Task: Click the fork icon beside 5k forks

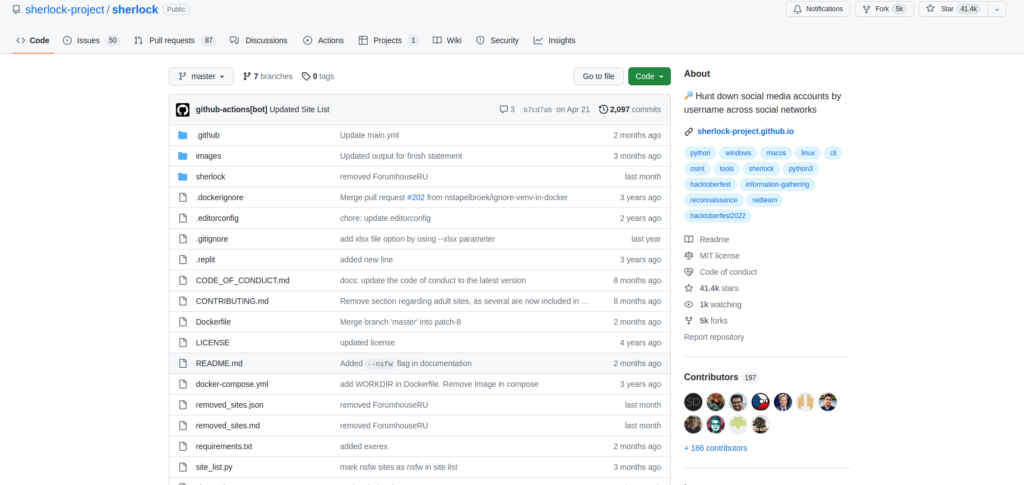Action: coord(688,321)
